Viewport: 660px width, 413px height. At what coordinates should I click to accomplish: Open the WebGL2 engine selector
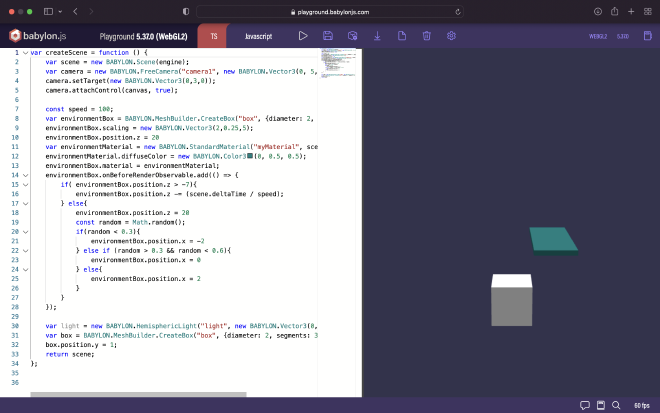[598, 35]
